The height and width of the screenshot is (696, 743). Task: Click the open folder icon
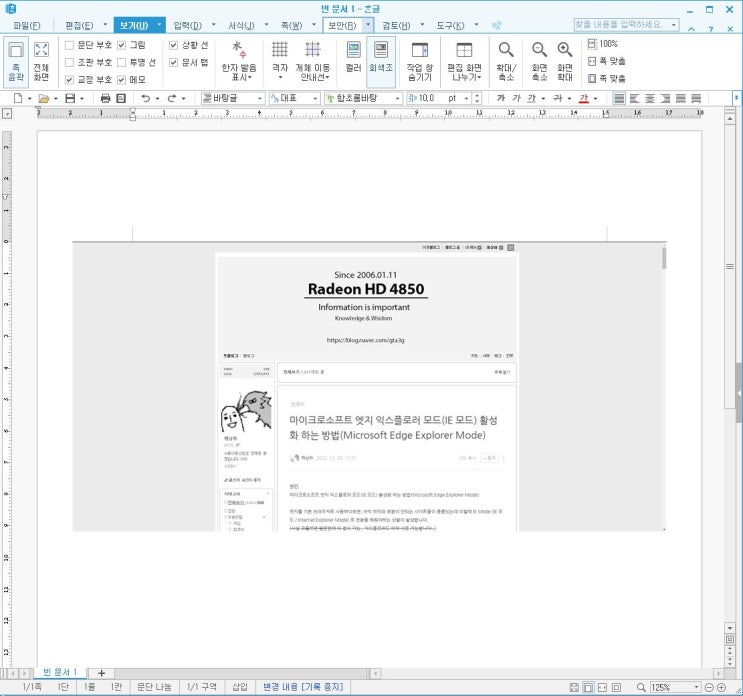44,98
